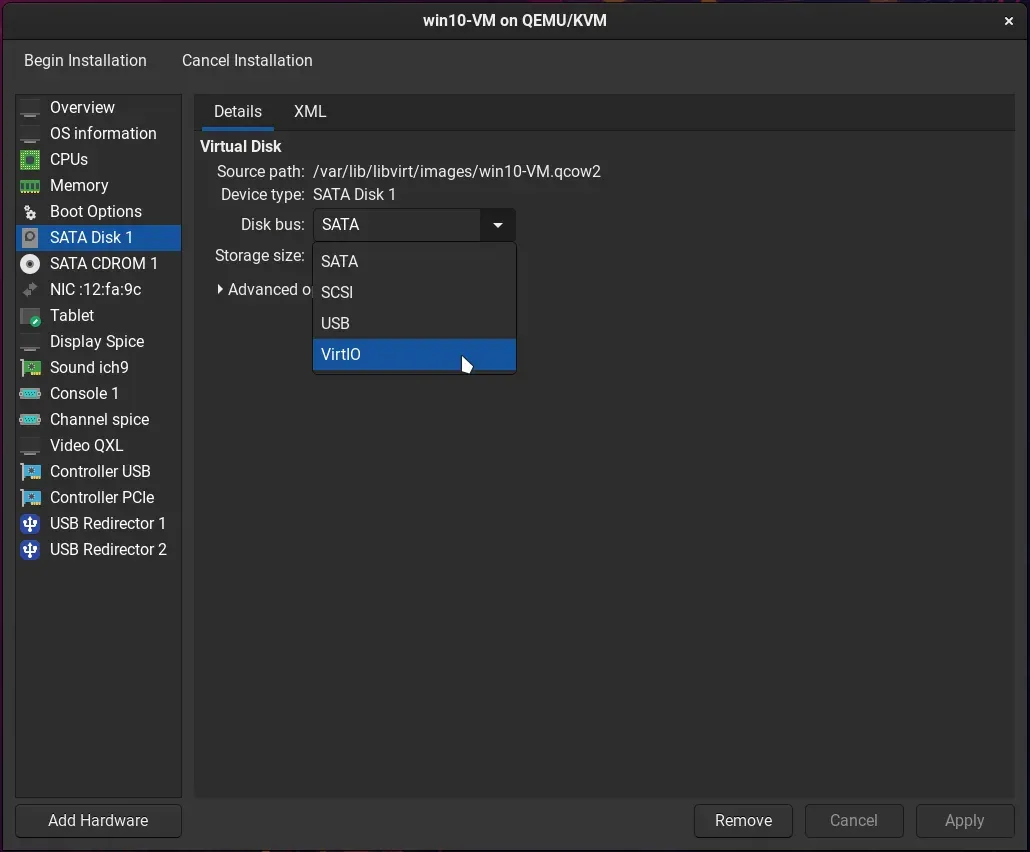The width and height of the screenshot is (1030, 852).
Task: Select the Memory RAM stick icon
Action: coord(30,186)
